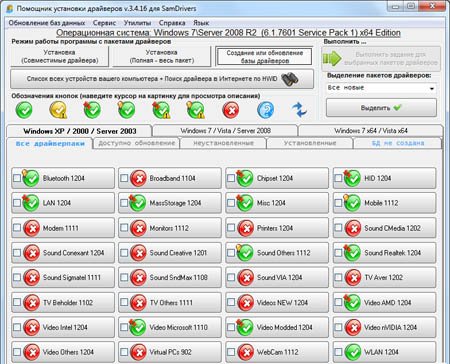Image resolution: width=450 pixels, height=364 pixels.
Task: Click the Misc 1204 package button
Action: click(x=277, y=203)
